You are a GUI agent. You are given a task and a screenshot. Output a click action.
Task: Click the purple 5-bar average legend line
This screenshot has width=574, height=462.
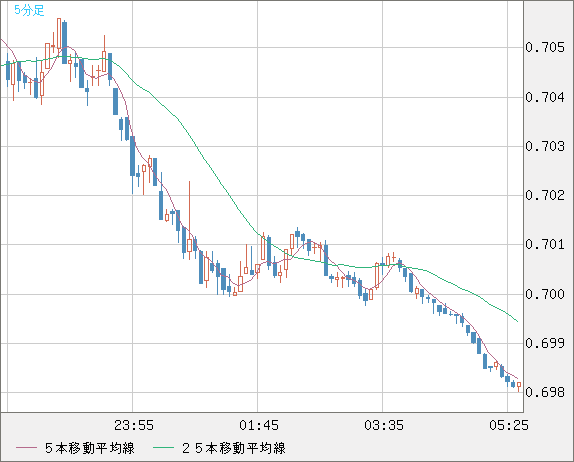click(26, 448)
